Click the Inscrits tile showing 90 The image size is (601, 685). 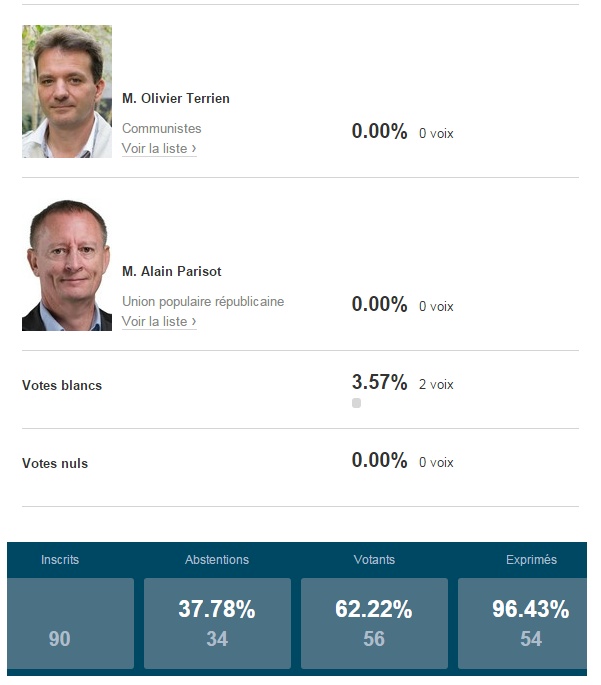70,623
